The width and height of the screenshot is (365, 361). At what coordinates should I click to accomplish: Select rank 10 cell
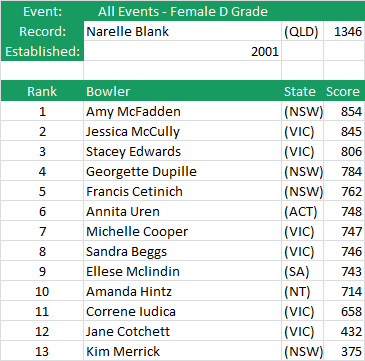42,291
